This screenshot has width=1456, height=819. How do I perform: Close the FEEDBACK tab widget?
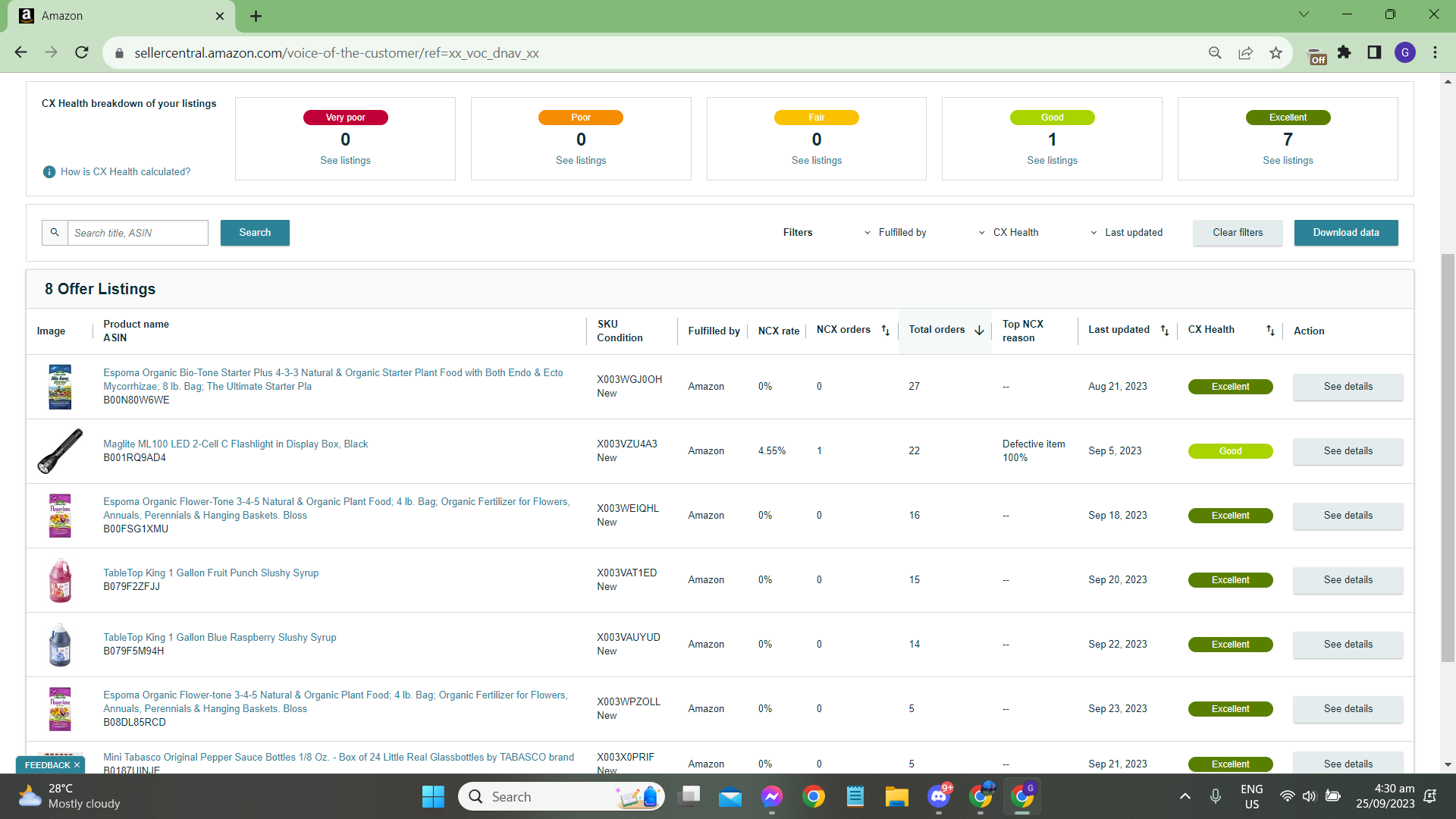(x=77, y=765)
